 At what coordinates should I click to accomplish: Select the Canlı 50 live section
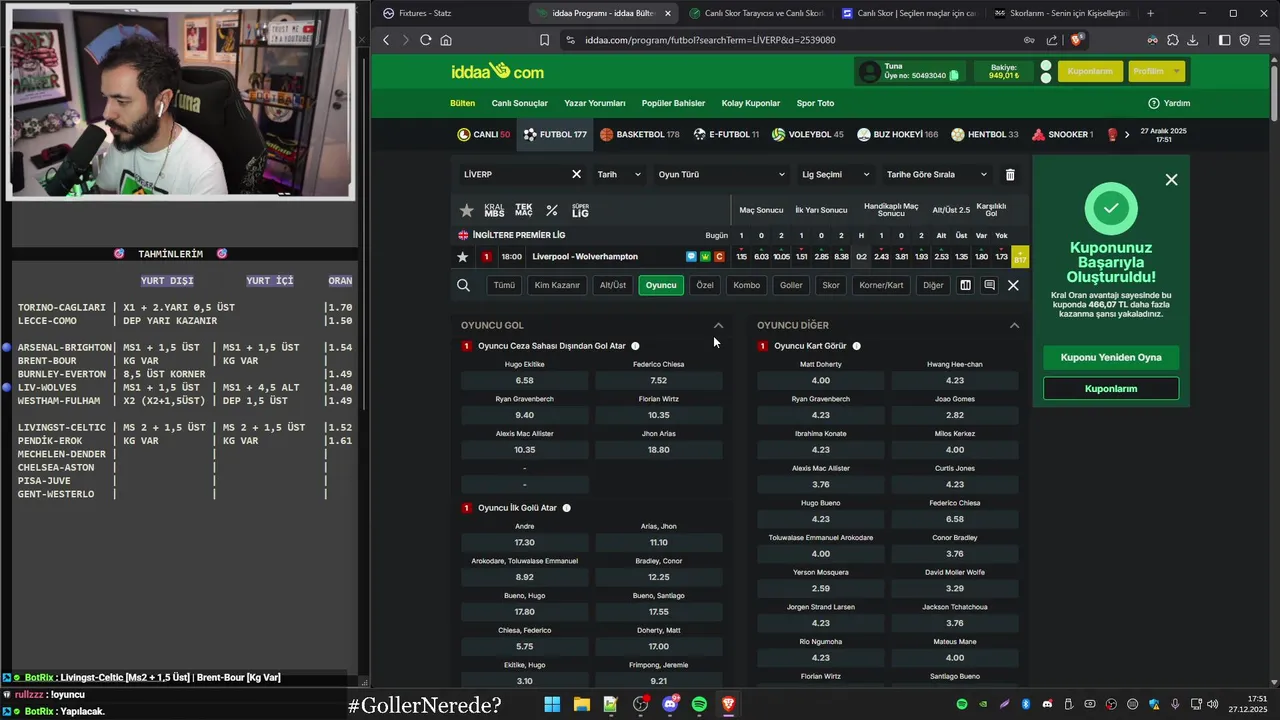pyautogui.click(x=484, y=134)
